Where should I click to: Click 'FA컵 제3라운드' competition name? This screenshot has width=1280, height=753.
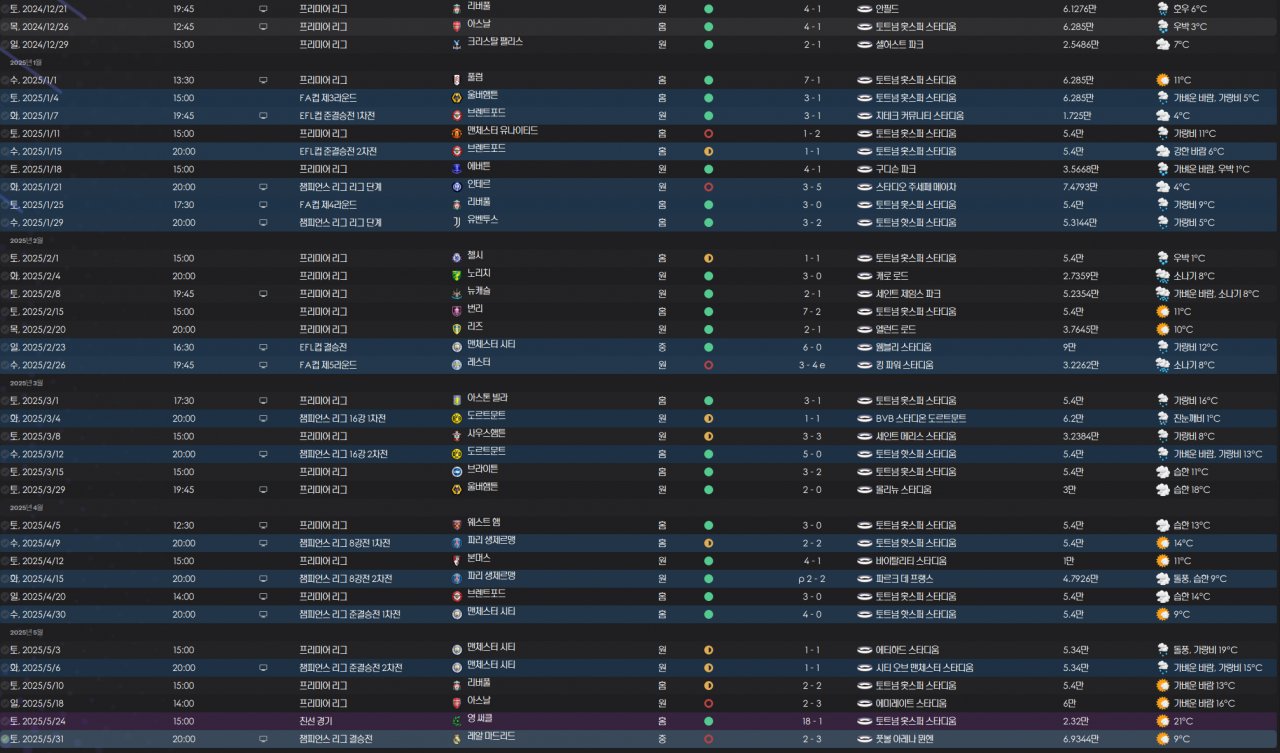click(328, 98)
